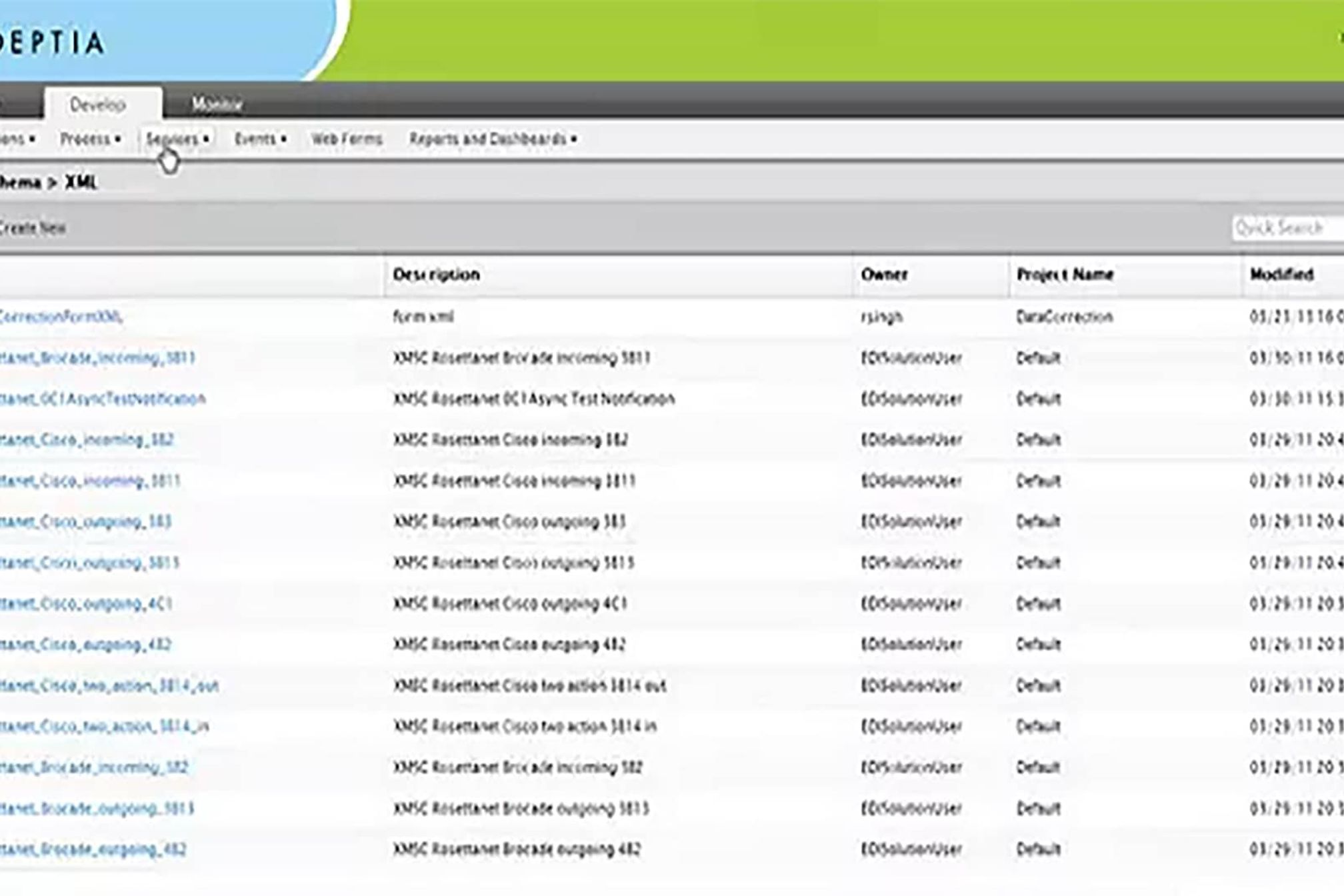Open the Cisco_two_action_3B14_out schema link
1344x896 pixels.
click(109, 686)
